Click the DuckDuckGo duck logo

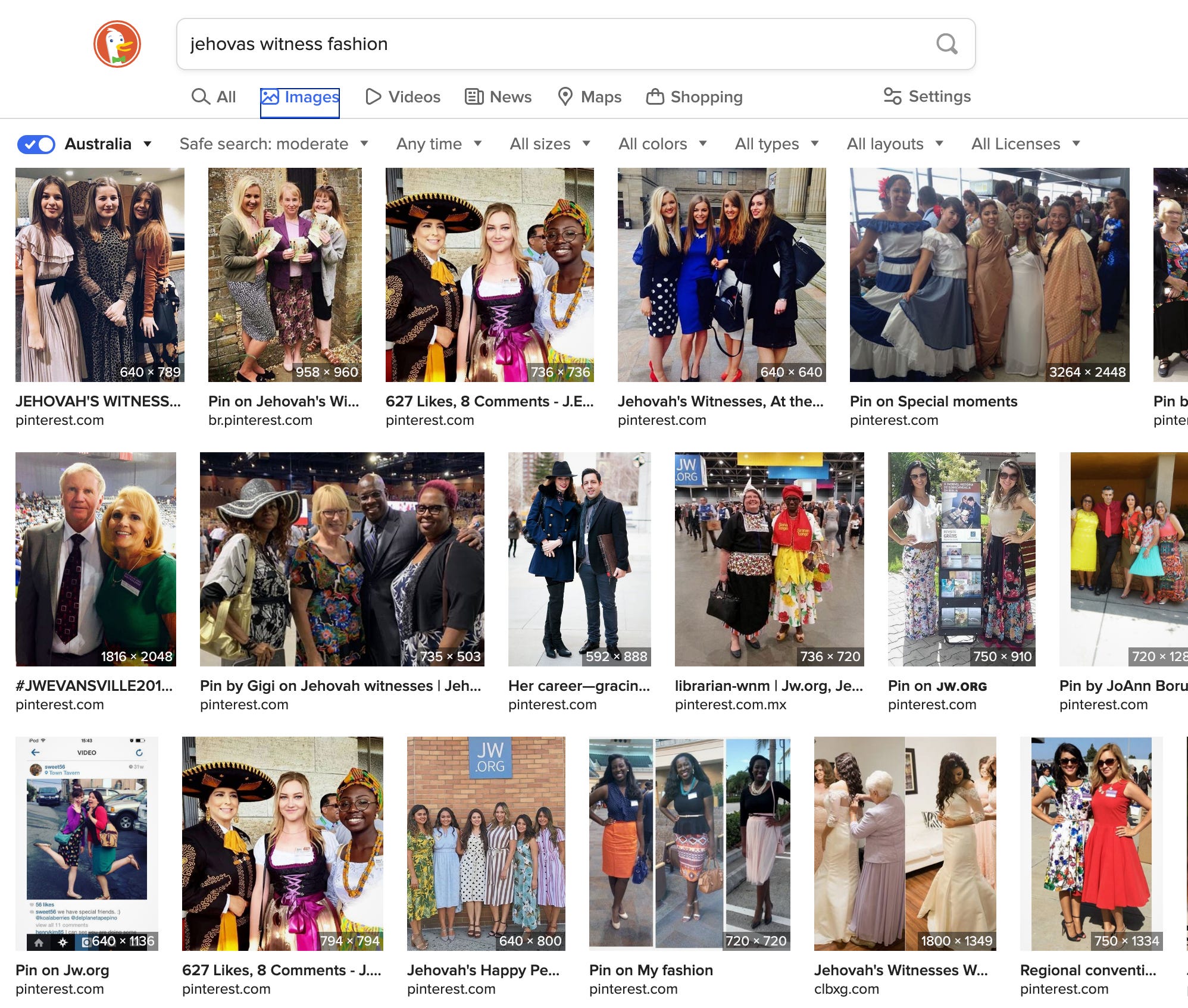(x=117, y=44)
